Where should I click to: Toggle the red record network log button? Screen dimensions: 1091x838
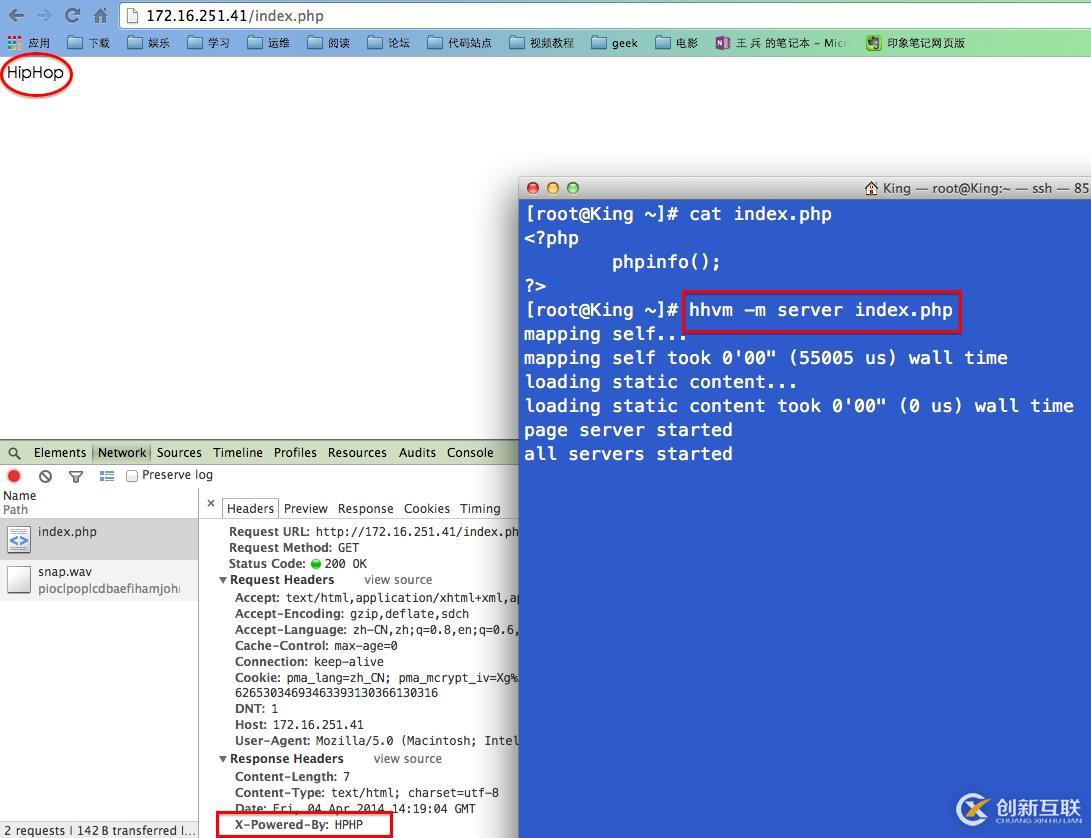coord(14,476)
